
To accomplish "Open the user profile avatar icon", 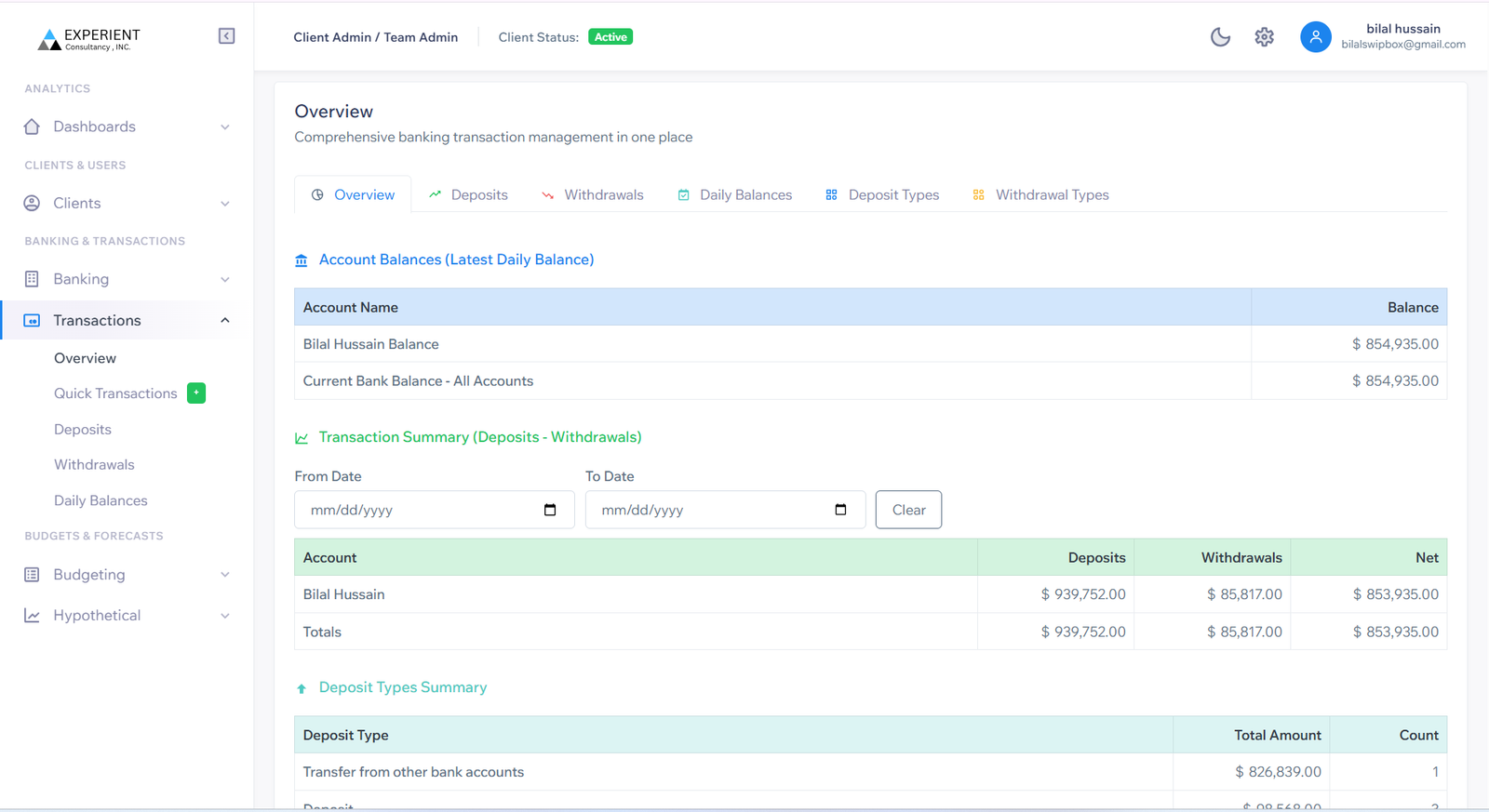I will 1315,37.
